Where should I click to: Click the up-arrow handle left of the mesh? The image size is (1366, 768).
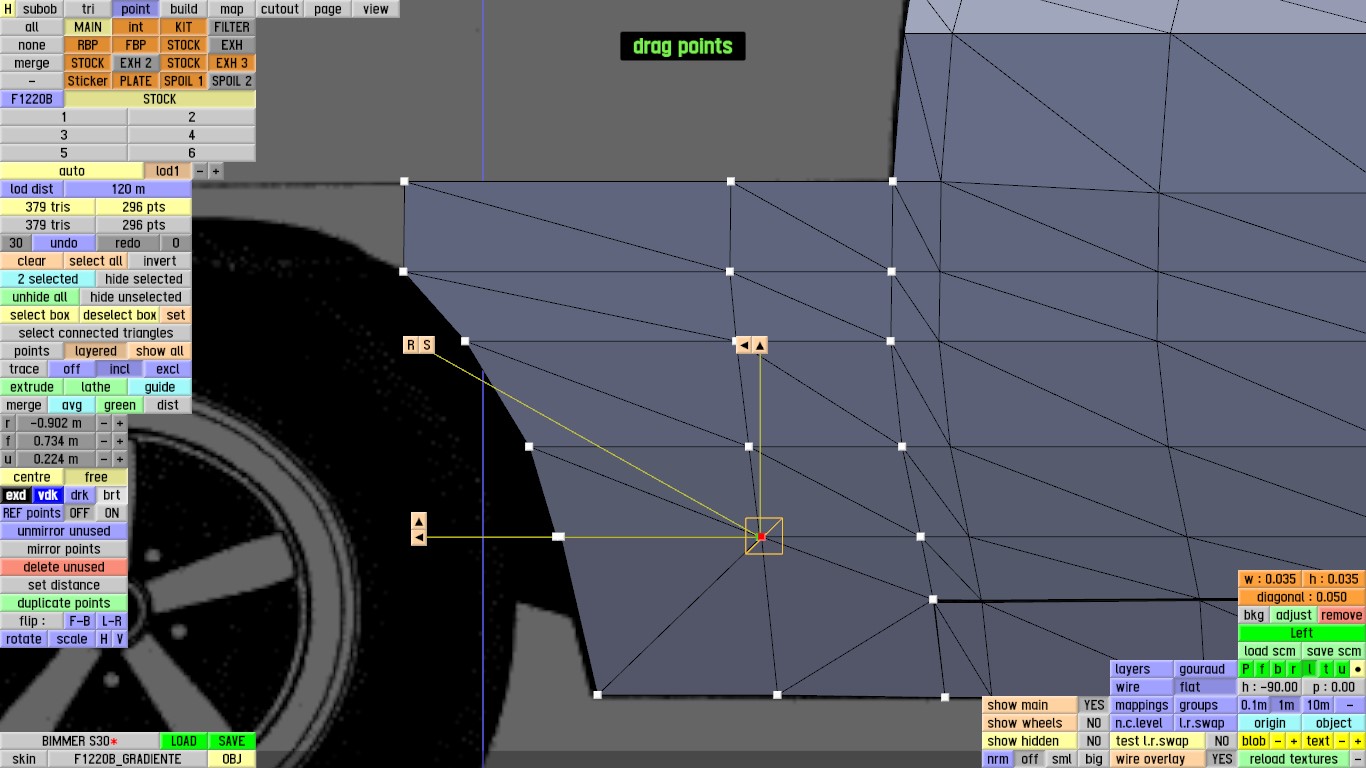click(419, 521)
